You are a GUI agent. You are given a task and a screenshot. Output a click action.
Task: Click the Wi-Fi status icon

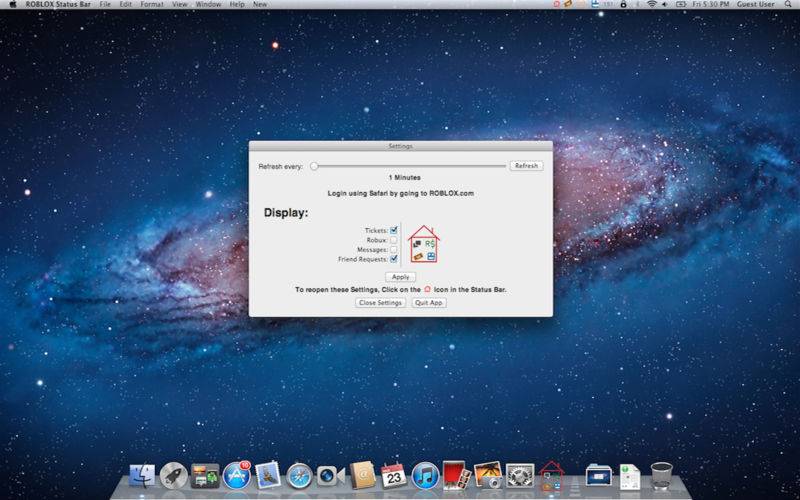(x=652, y=4)
